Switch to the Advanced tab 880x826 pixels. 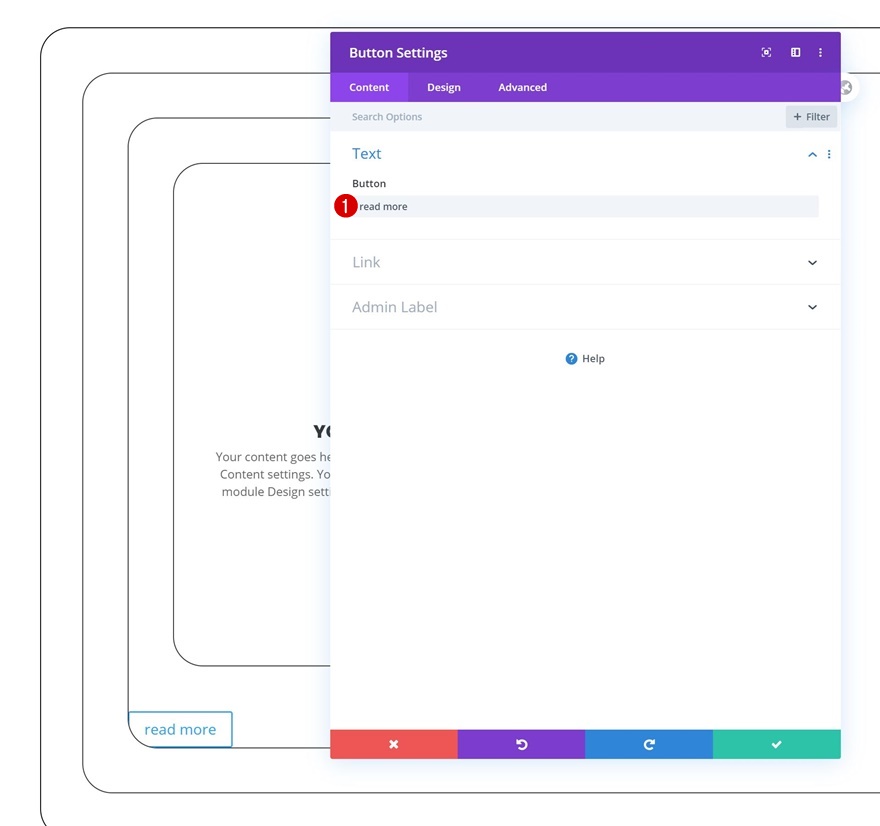522,87
